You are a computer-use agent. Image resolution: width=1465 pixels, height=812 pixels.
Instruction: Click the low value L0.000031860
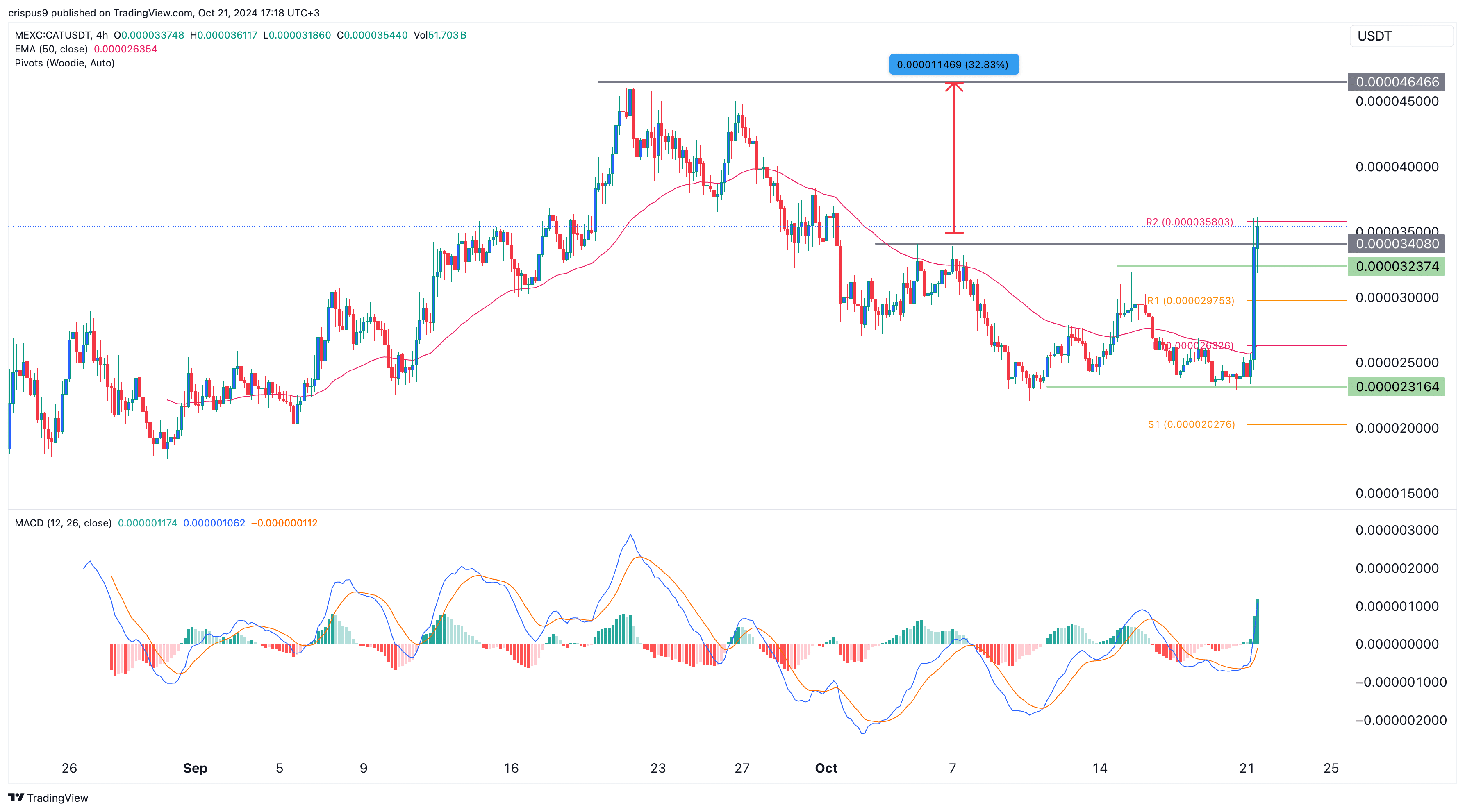pos(297,35)
